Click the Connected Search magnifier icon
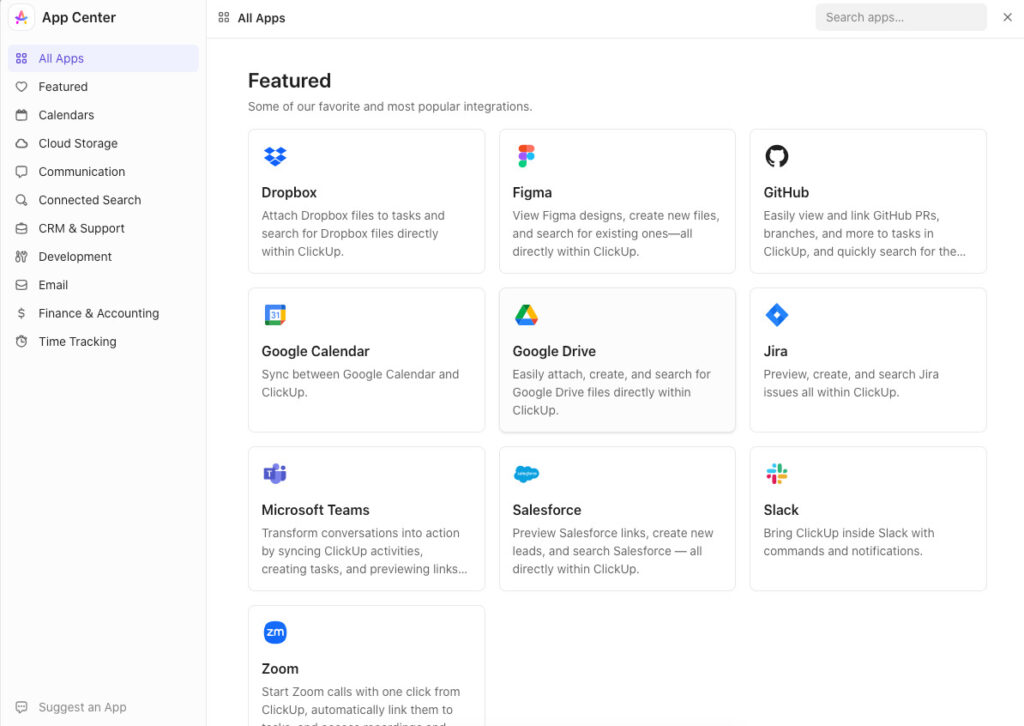Viewport: 1024px width, 726px height. coord(22,200)
